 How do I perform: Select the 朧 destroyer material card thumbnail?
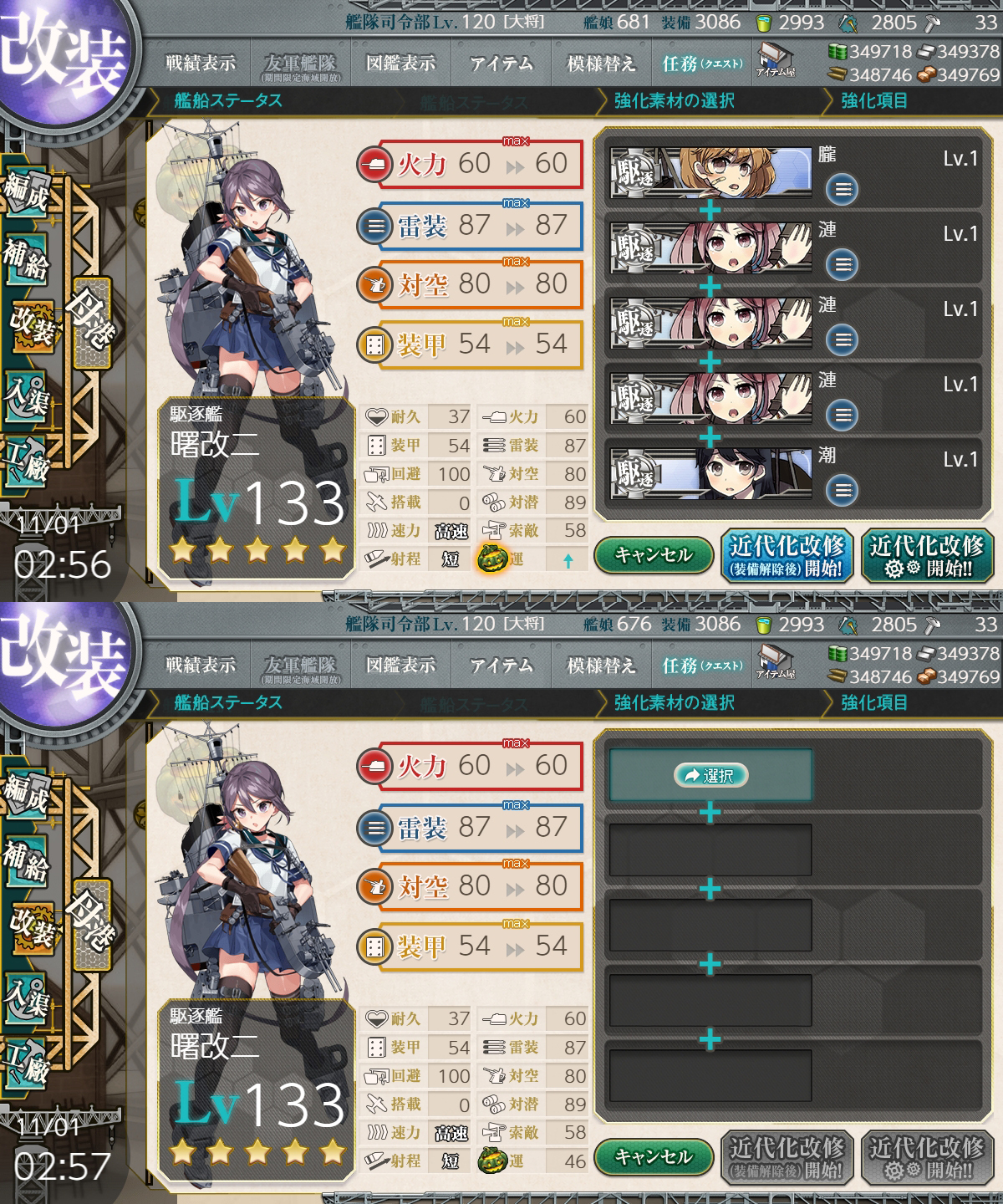pyautogui.click(x=710, y=173)
